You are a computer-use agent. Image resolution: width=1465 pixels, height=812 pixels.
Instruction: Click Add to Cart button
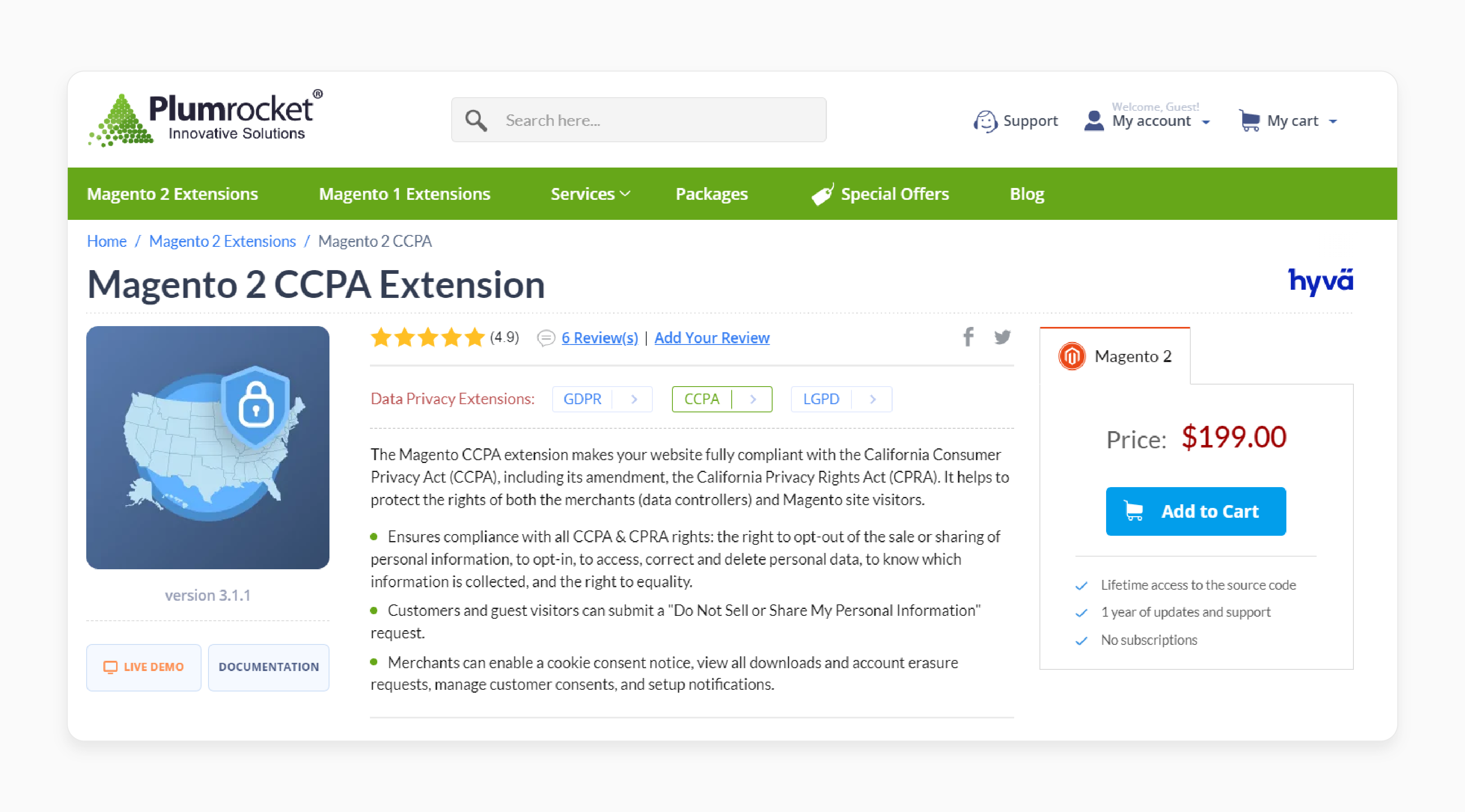[x=1196, y=511]
